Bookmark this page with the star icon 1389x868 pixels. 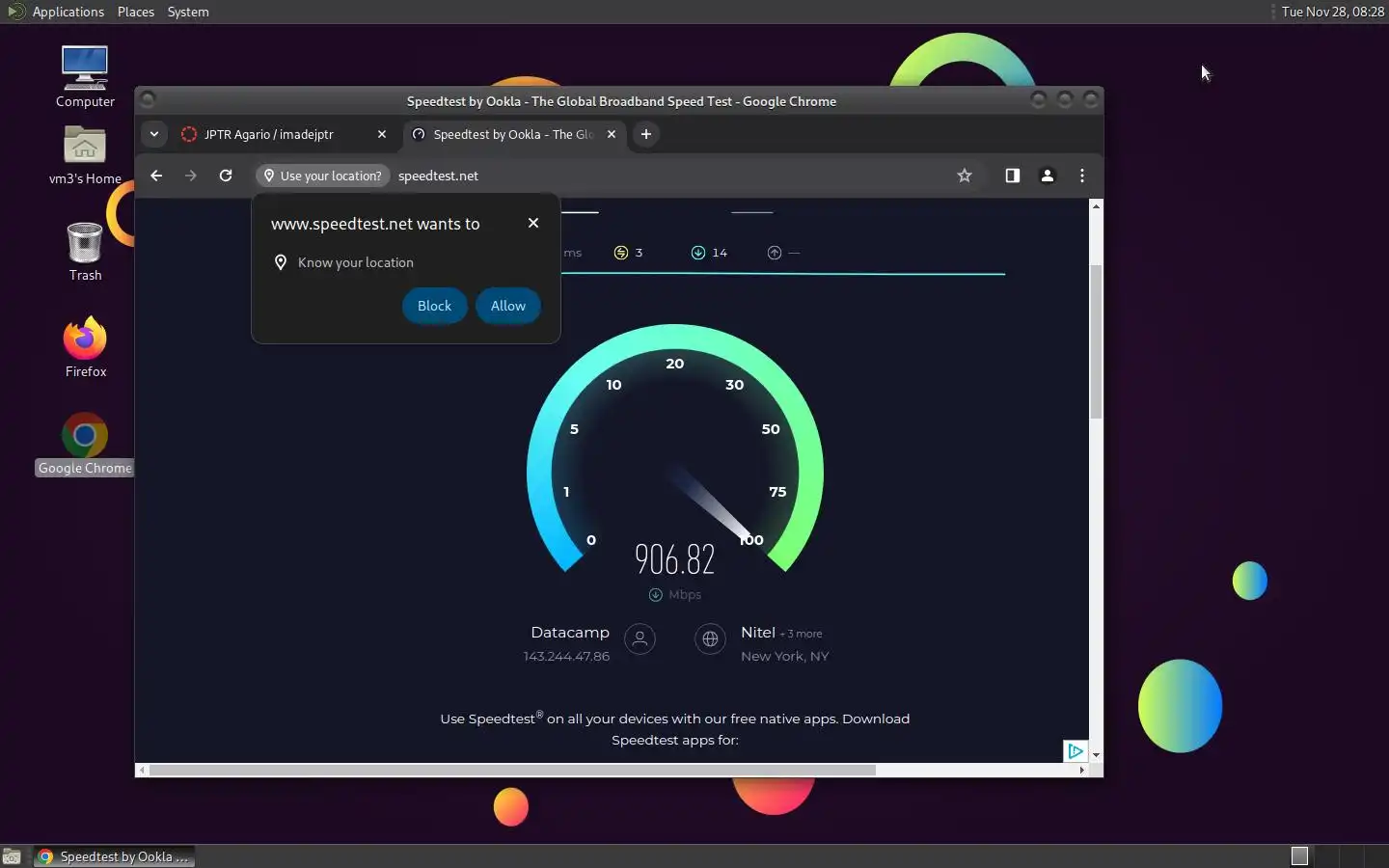965,176
